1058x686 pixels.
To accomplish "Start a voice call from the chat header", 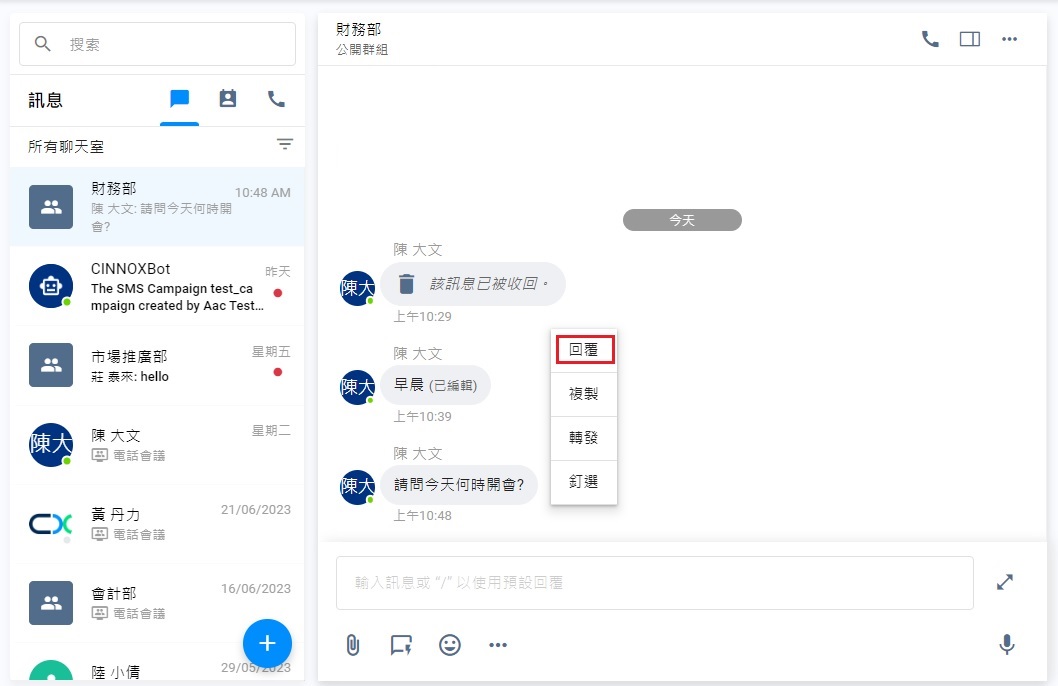I will [x=929, y=38].
